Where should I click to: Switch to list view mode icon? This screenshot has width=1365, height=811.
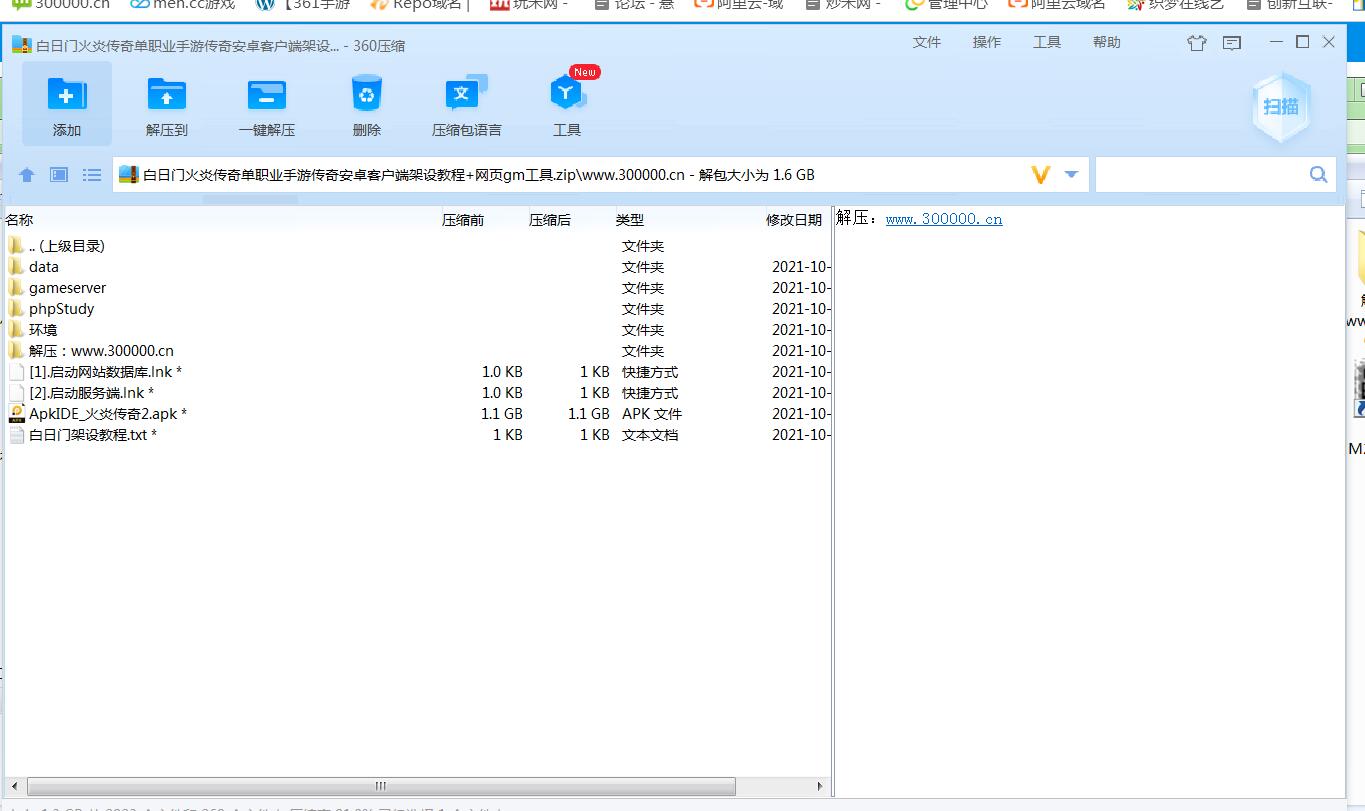[92, 175]
